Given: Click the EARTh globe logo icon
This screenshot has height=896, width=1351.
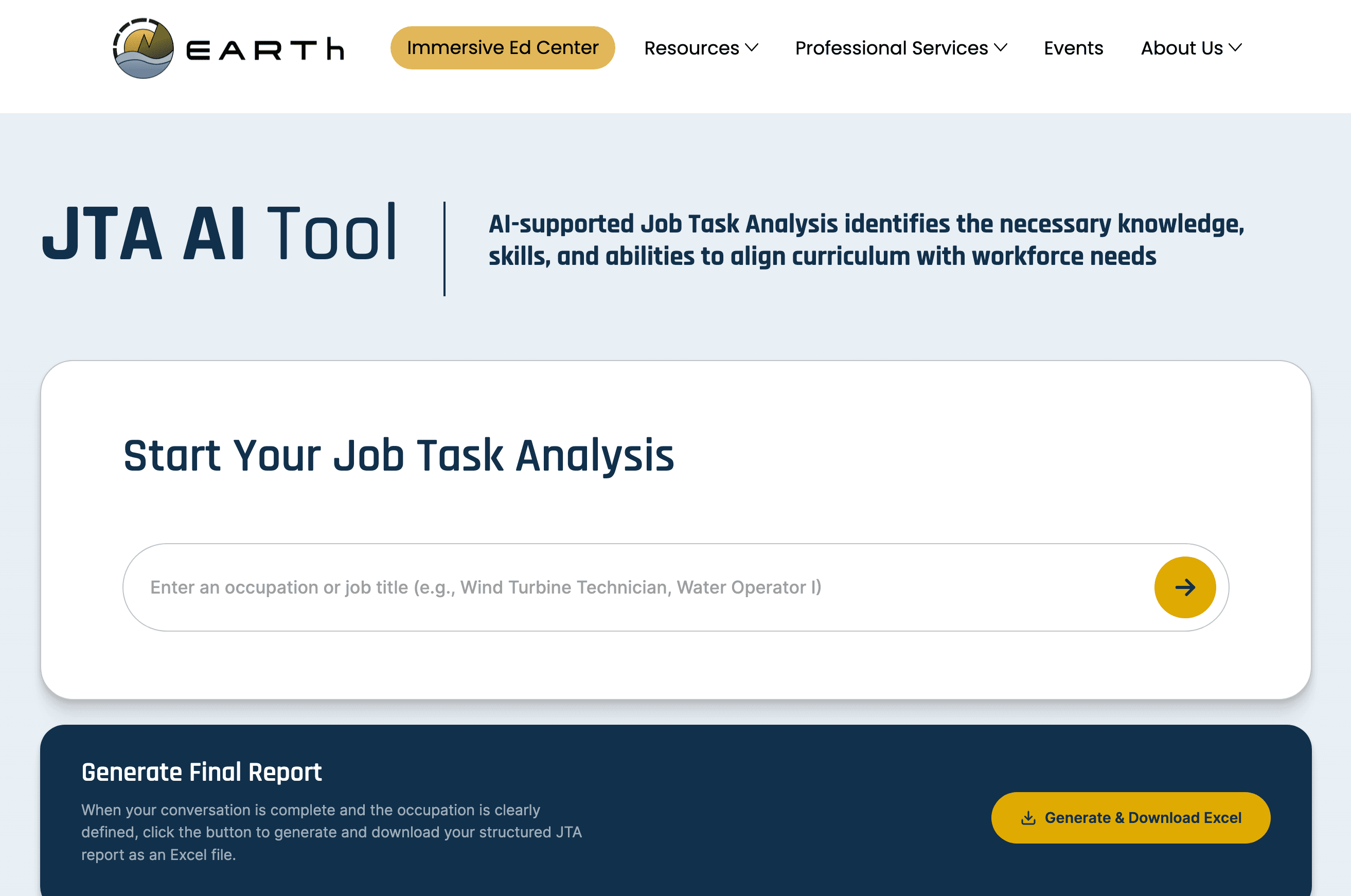Looking at the screenshot, I should 144,48.
